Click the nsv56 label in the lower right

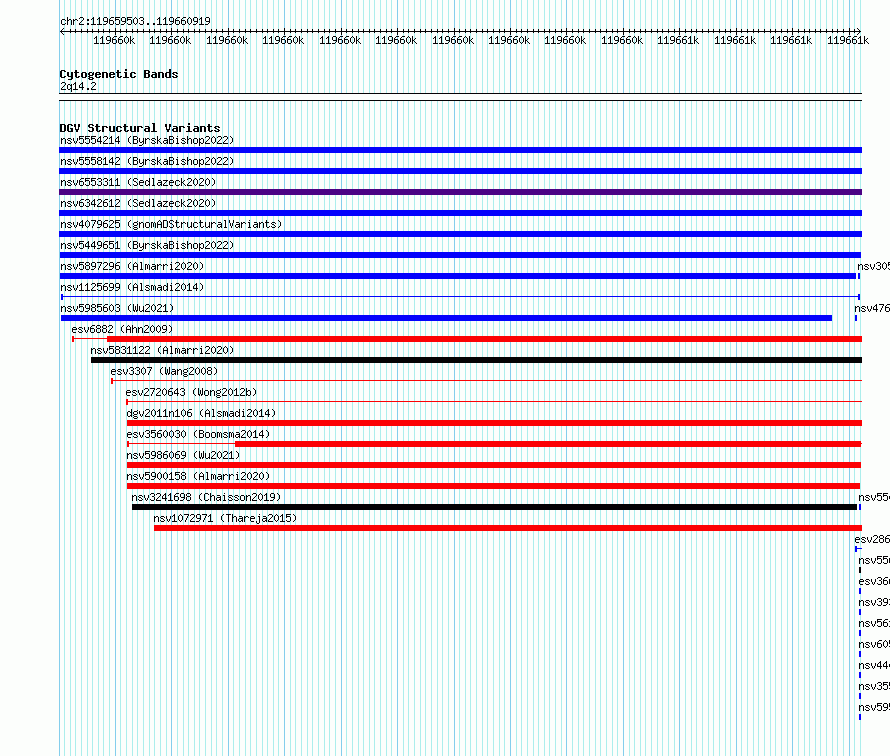click(x=874, y=623)
